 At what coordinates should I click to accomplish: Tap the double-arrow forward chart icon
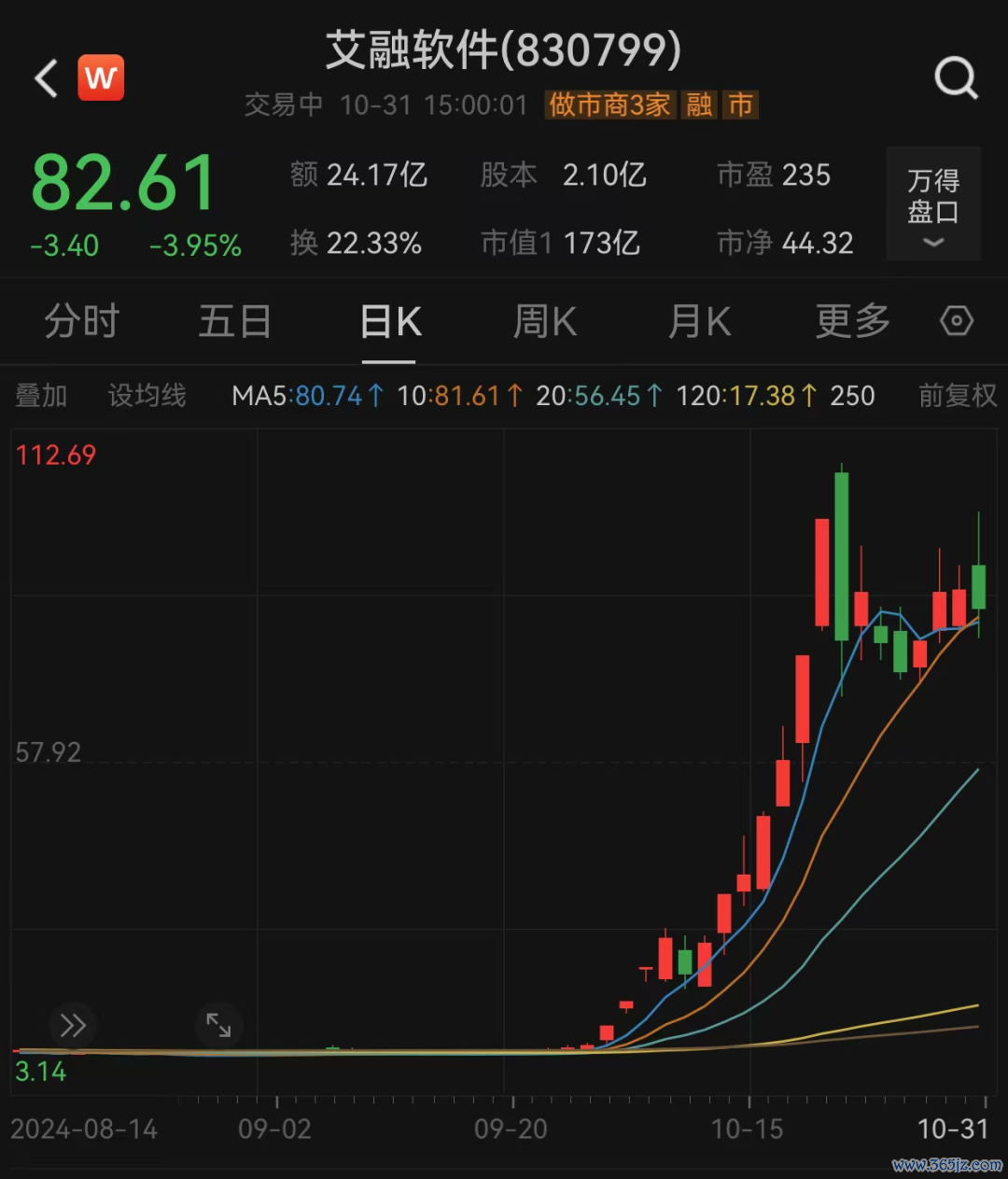[x=73, y=1026]
